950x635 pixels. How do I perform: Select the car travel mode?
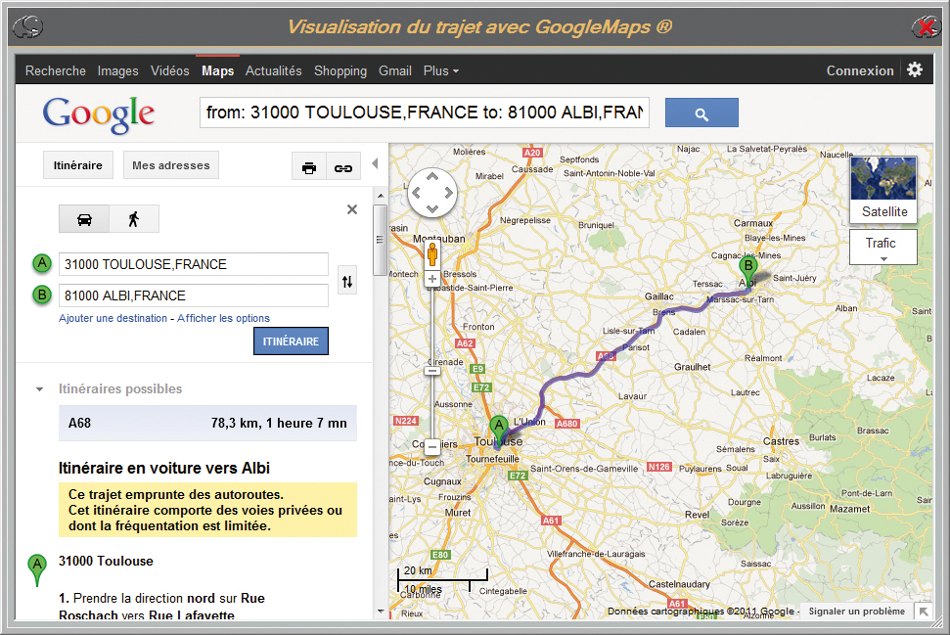[84, 219]
